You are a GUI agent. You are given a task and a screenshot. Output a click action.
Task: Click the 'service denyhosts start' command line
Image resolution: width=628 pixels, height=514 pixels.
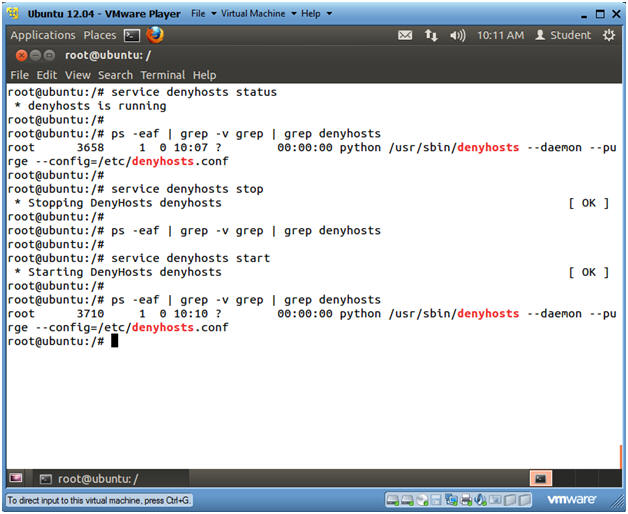[x=139, y=258]
